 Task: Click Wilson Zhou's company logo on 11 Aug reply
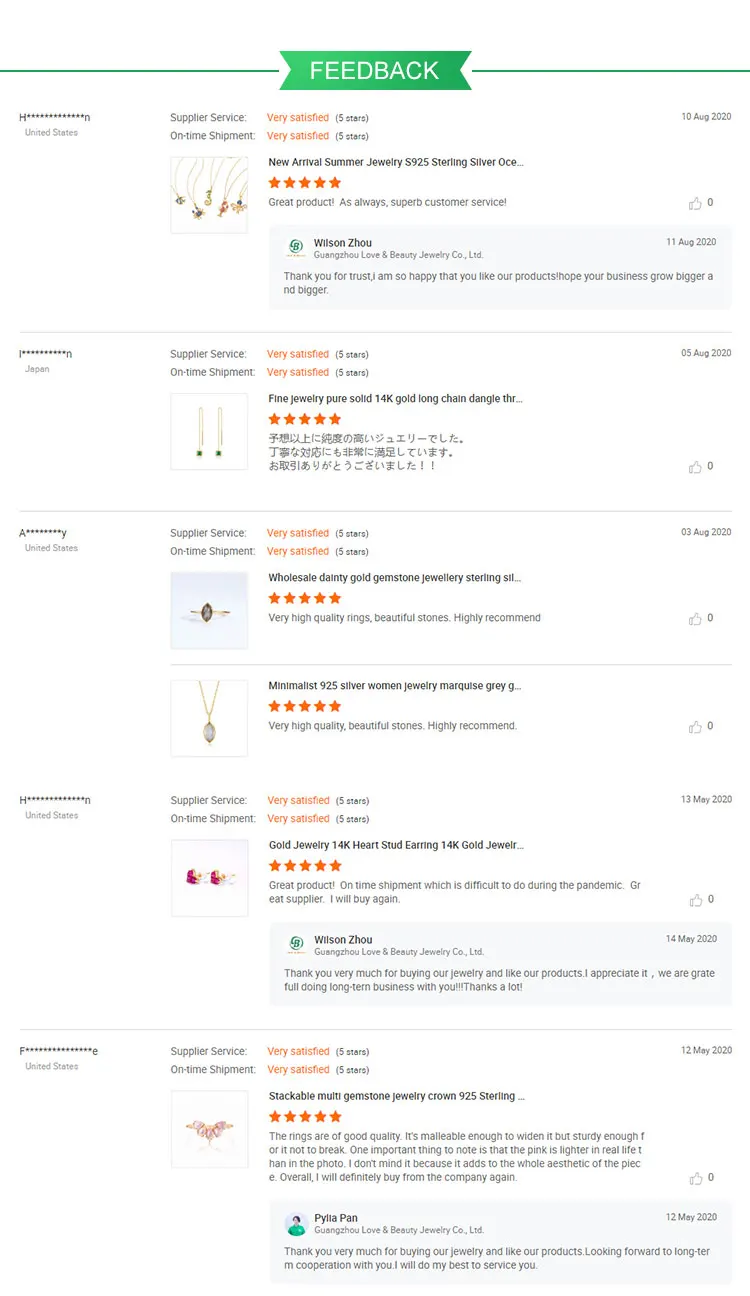tap(296, 247)
